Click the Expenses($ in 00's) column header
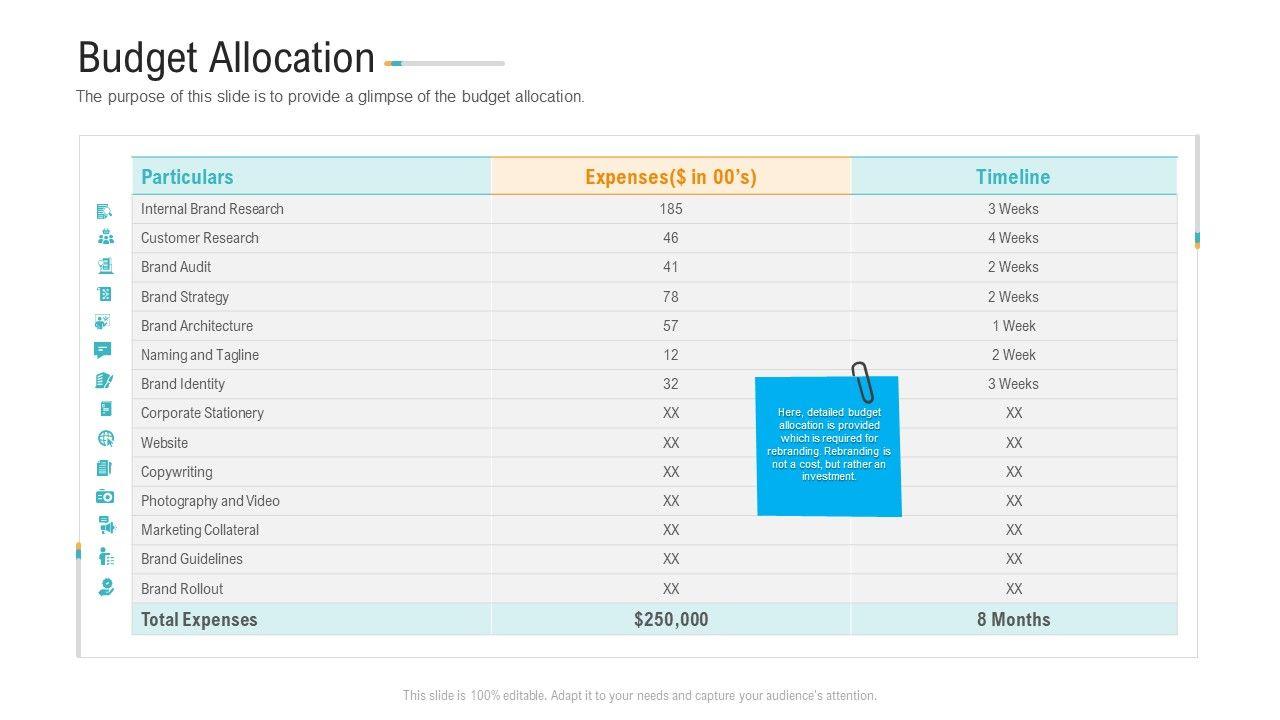This screenshot has height=720, width=1280. click(671, 177)
